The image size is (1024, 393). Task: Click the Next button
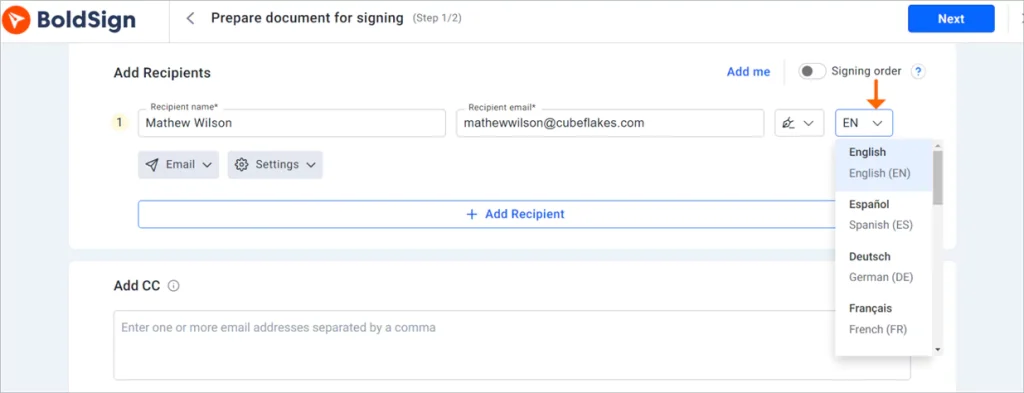(x=951, y=19)
